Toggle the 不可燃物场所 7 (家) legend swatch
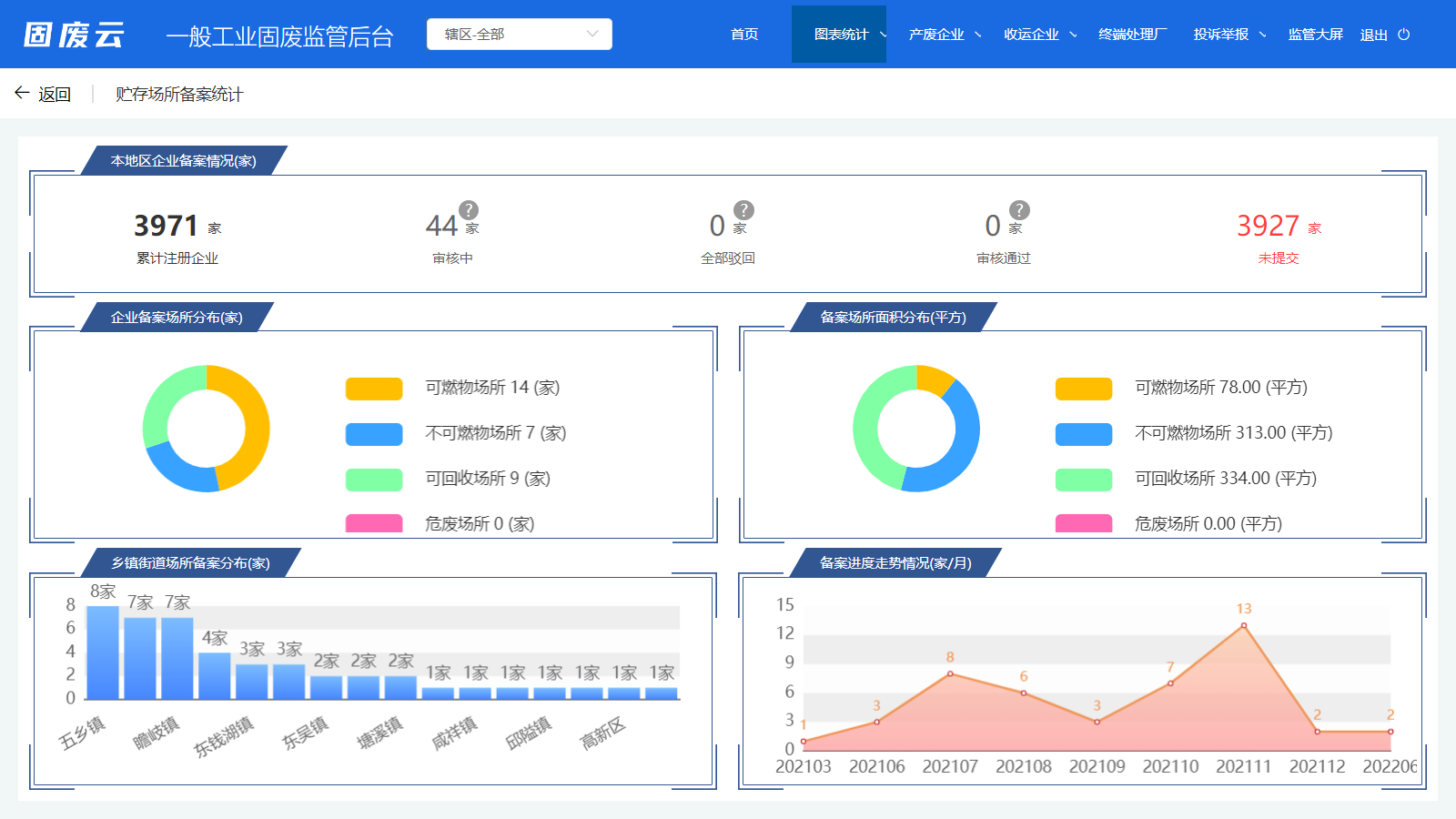The width and height of the screenshot is (1456, 819). pyautogui.click(x=374, y=434)
